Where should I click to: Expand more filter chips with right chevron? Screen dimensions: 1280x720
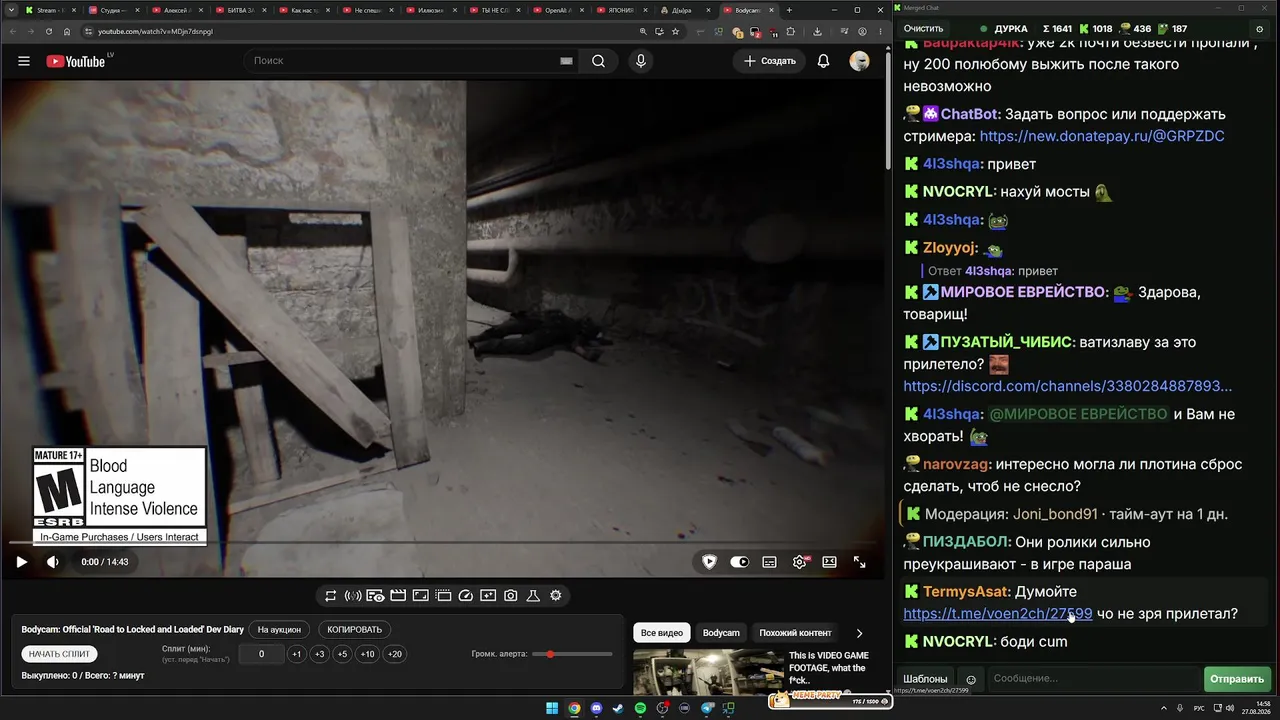tap(859, 633)
